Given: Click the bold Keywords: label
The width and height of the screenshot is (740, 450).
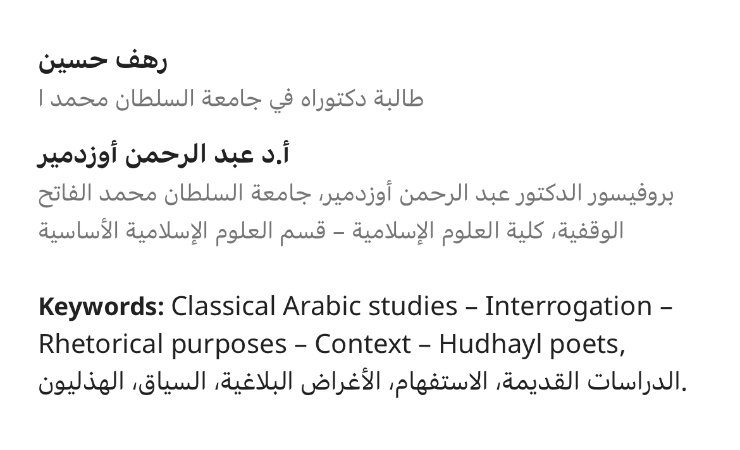Looking at the screenshot, I should point(101,306).
